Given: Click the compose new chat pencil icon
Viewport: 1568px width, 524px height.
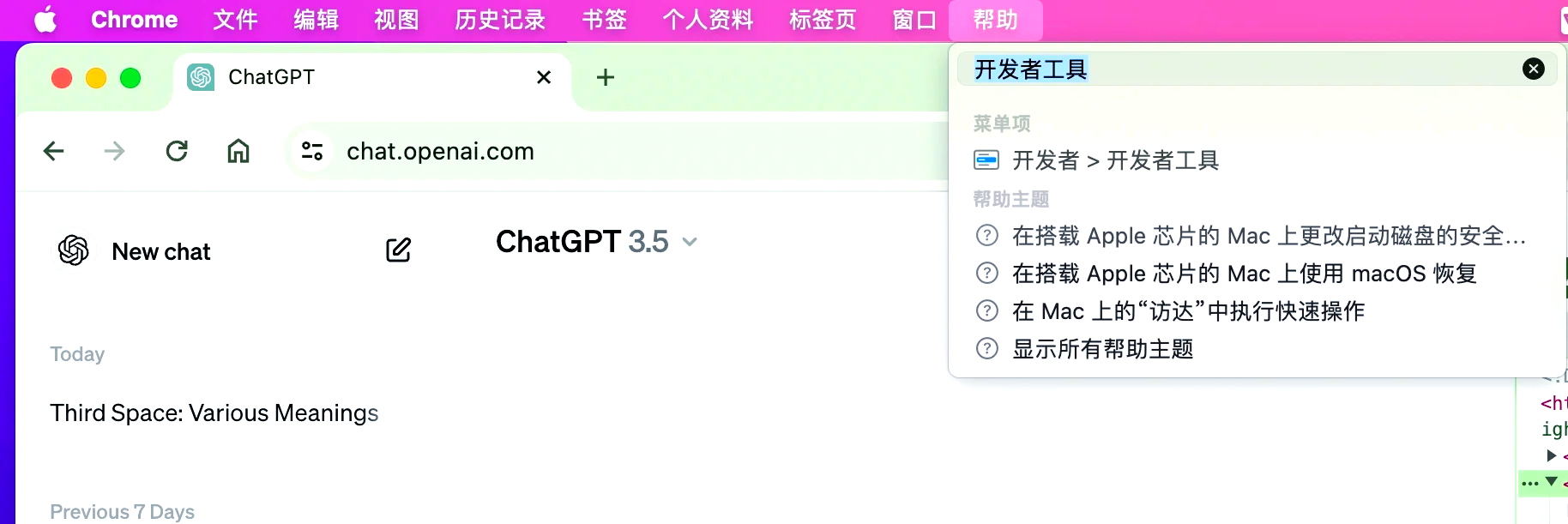Looking at the screenshot, I should click(x=399, y=250).
